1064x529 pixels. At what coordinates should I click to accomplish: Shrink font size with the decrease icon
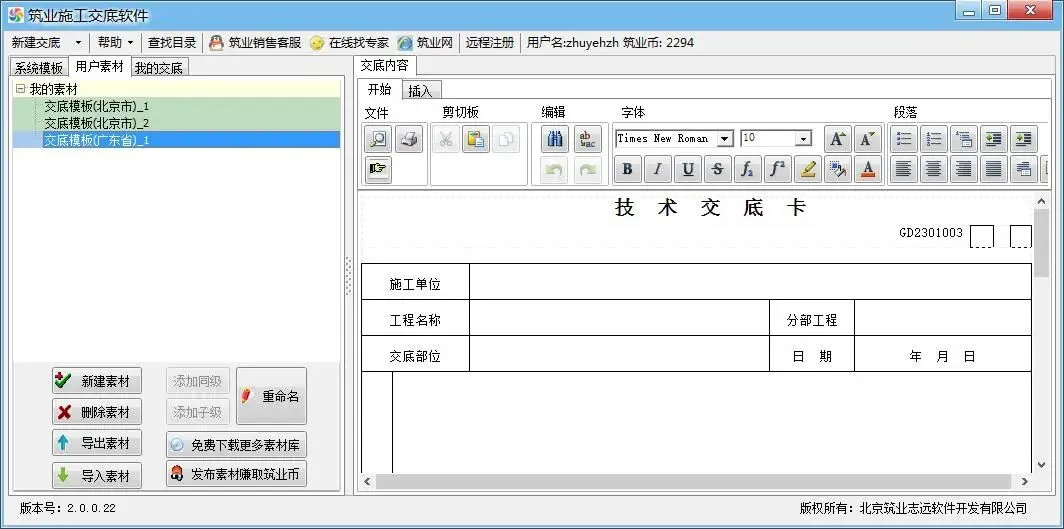867,139
